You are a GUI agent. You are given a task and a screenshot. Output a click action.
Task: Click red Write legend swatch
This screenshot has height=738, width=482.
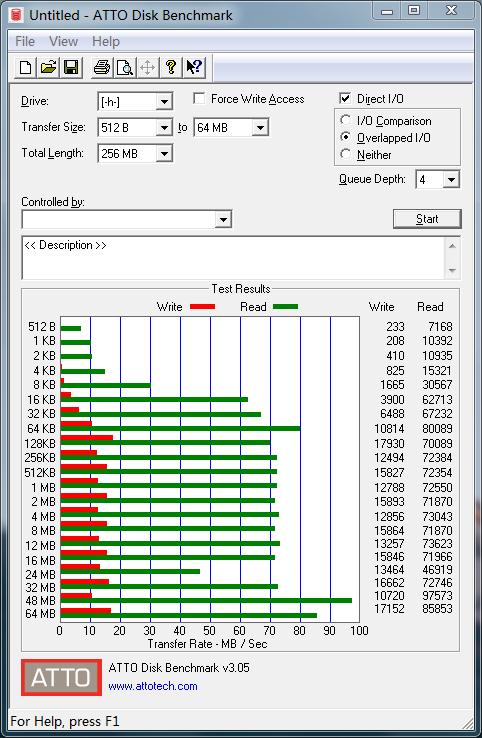(x=202, y=307)
